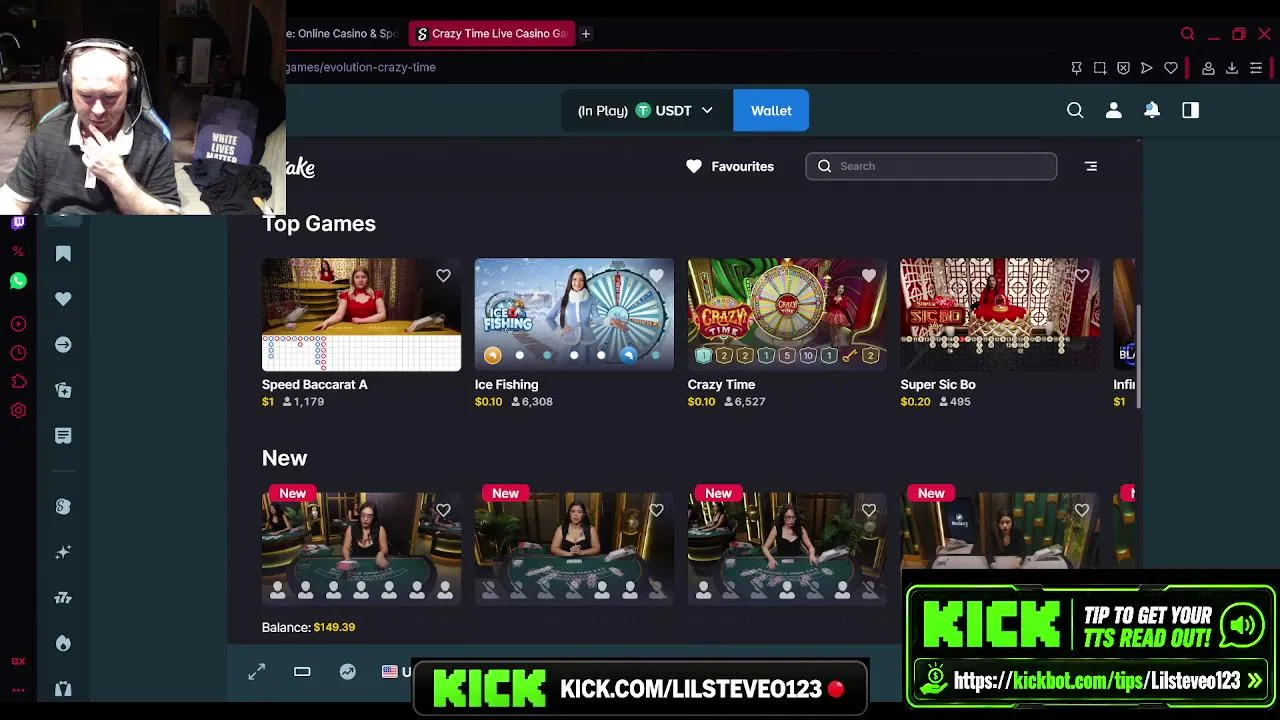This screenshot has height=720, width=1280.
Task: Favourite the fourth New game table
Action: 1082,510
